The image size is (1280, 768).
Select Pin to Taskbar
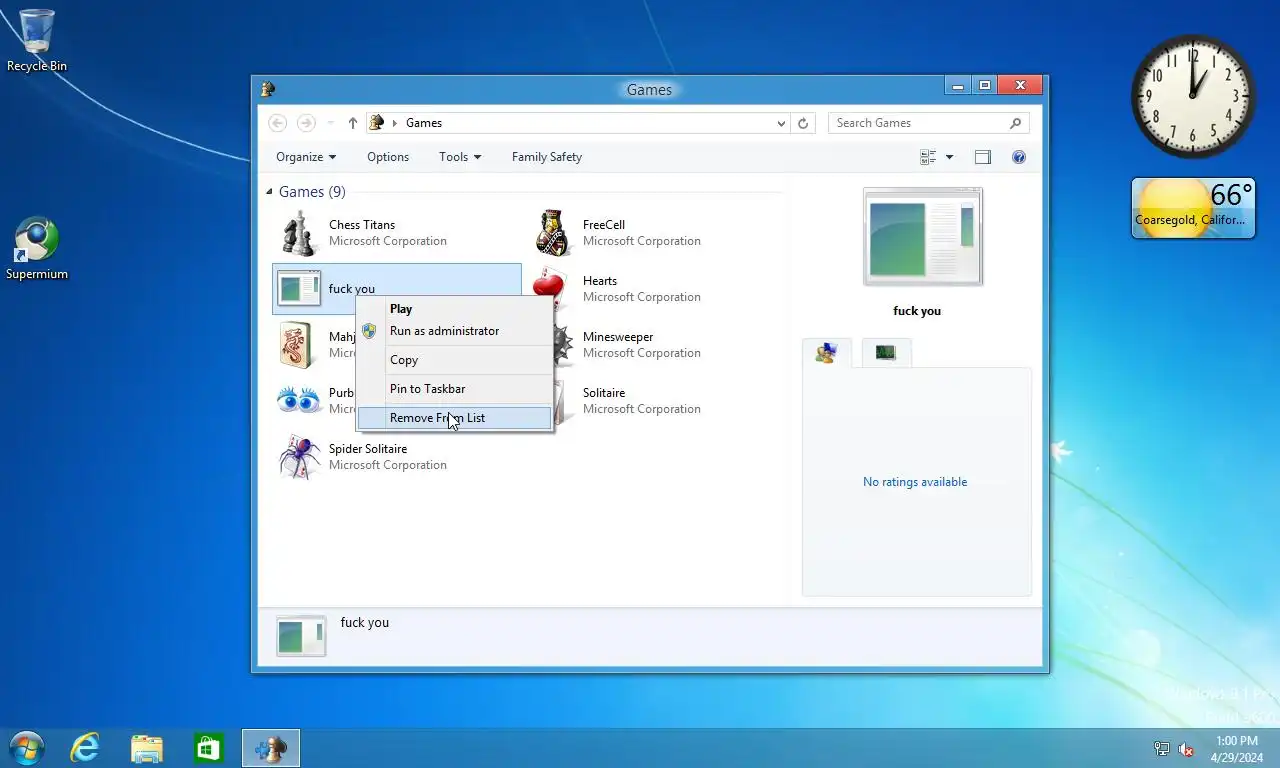tap(455, 389)
